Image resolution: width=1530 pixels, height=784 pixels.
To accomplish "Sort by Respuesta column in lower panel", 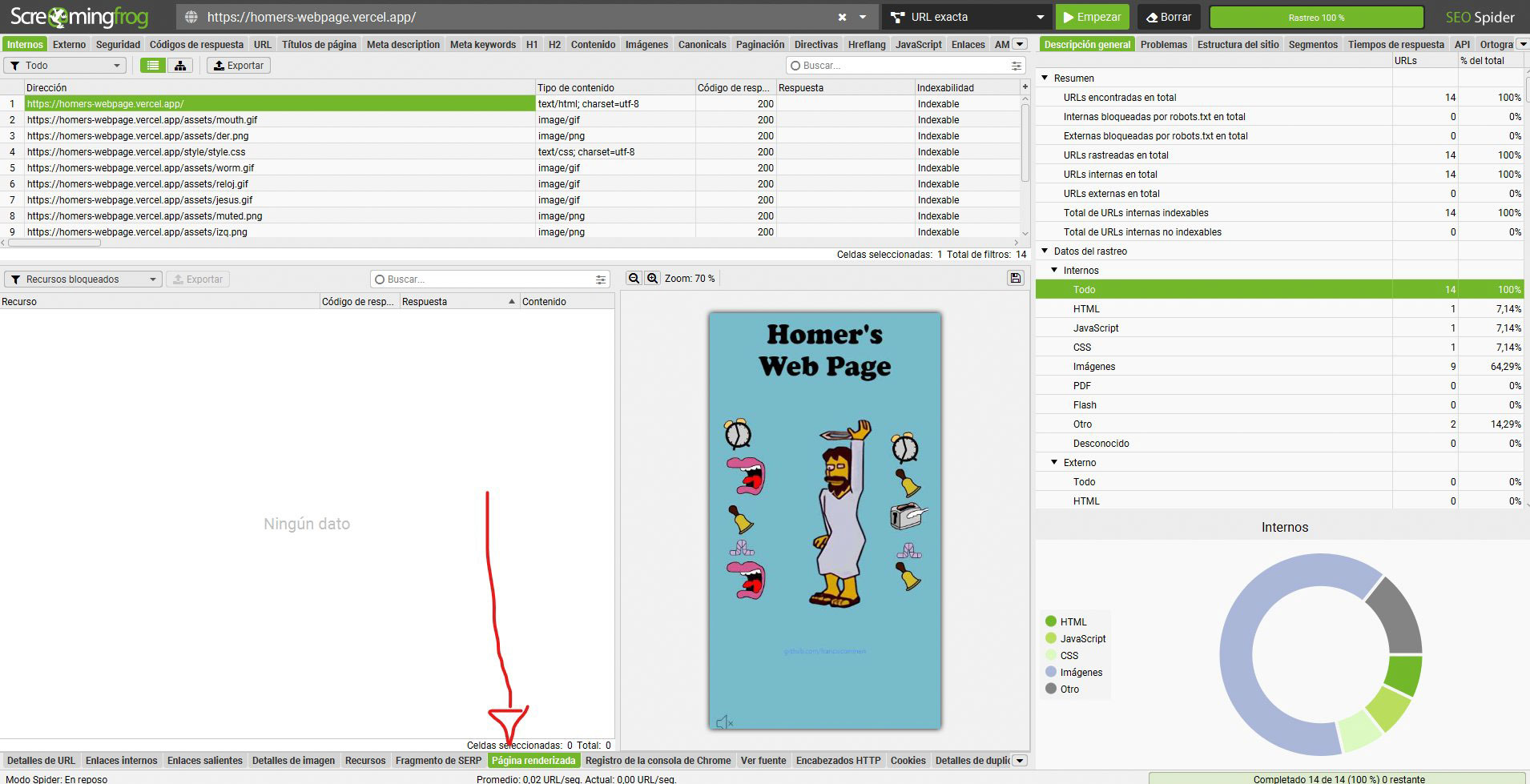I will (459, 302).
